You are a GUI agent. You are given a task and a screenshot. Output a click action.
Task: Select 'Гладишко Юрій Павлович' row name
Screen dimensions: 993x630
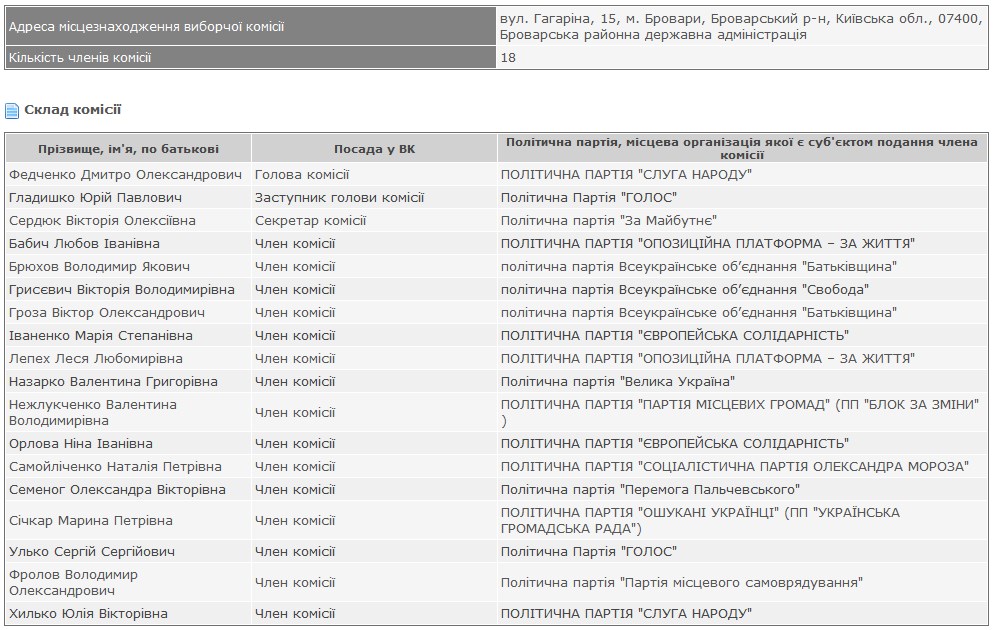pos(95,198)
